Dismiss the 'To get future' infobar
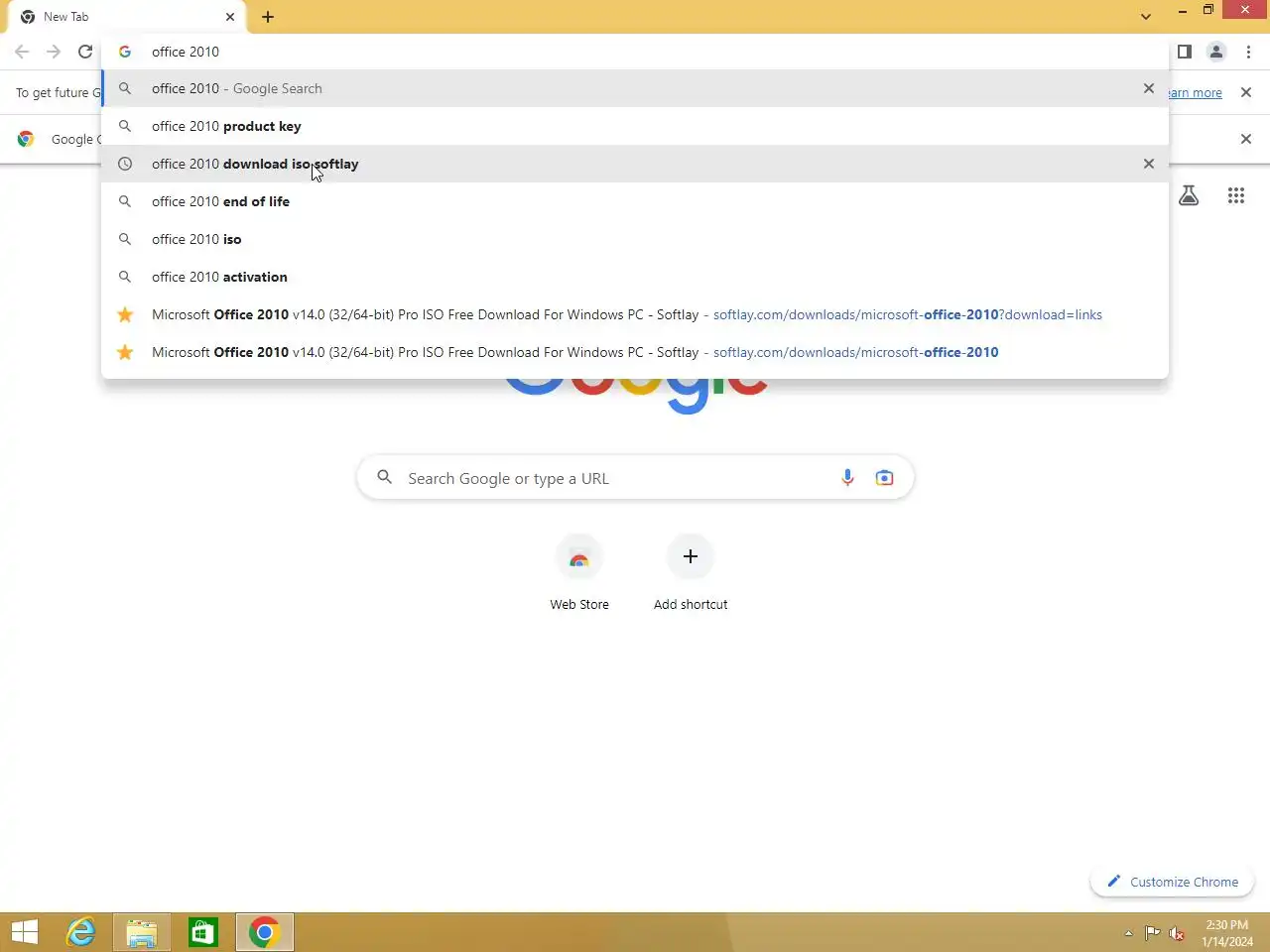Screen dimensions: 1270x952 tap(1246, 92)
